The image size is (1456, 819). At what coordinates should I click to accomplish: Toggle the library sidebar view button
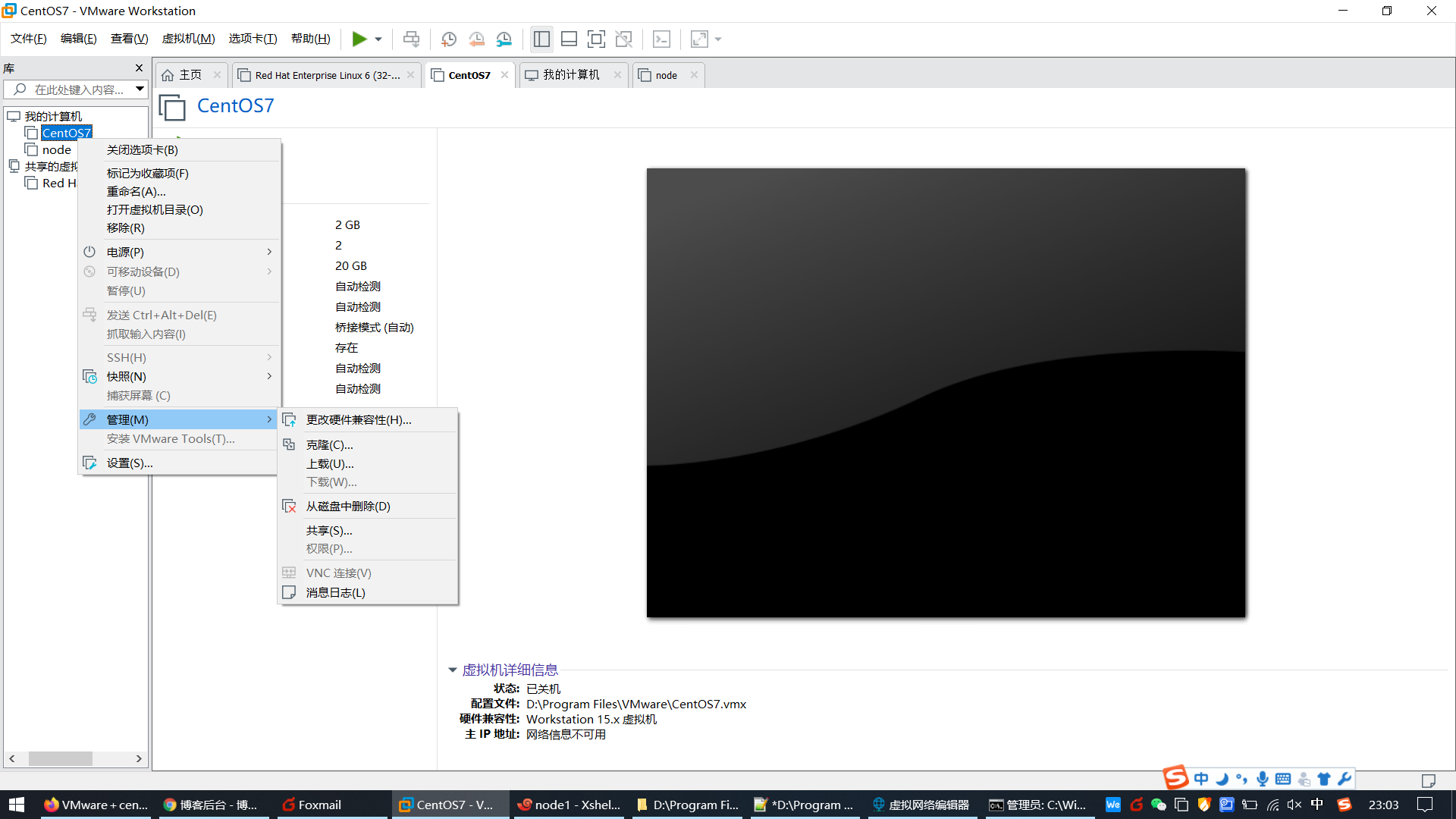[x=541, y=39]
